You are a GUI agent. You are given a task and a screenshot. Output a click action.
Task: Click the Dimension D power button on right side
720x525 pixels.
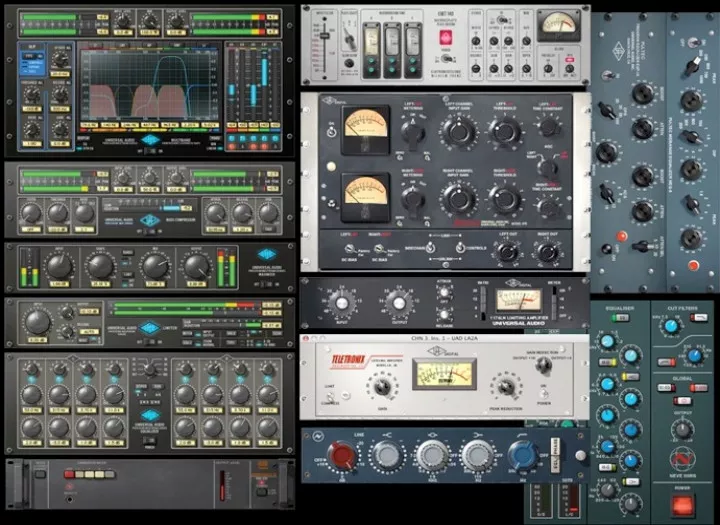[x=261, y=492]
